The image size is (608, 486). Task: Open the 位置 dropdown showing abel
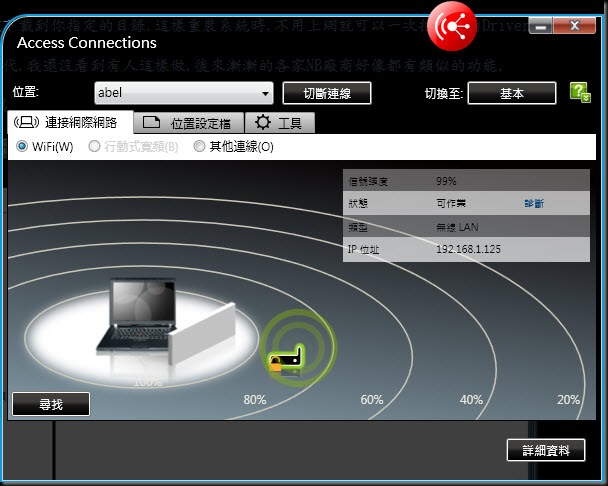tap(184, 93)
